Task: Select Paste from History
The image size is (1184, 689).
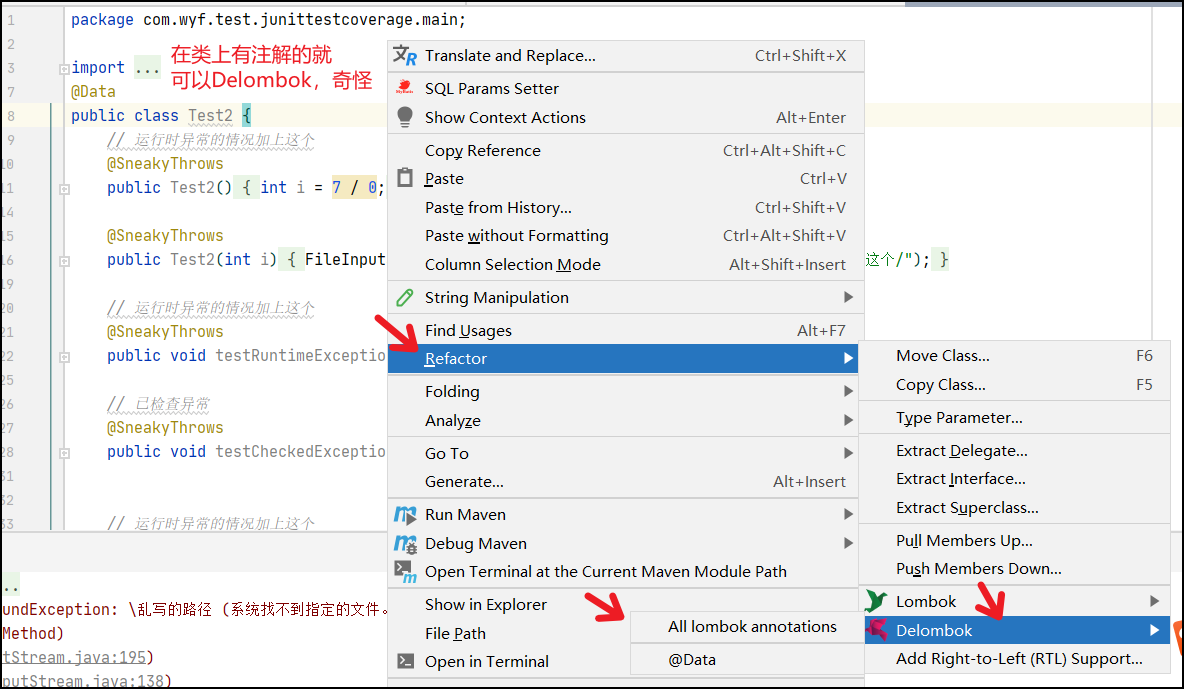Action: coord(625,207)
